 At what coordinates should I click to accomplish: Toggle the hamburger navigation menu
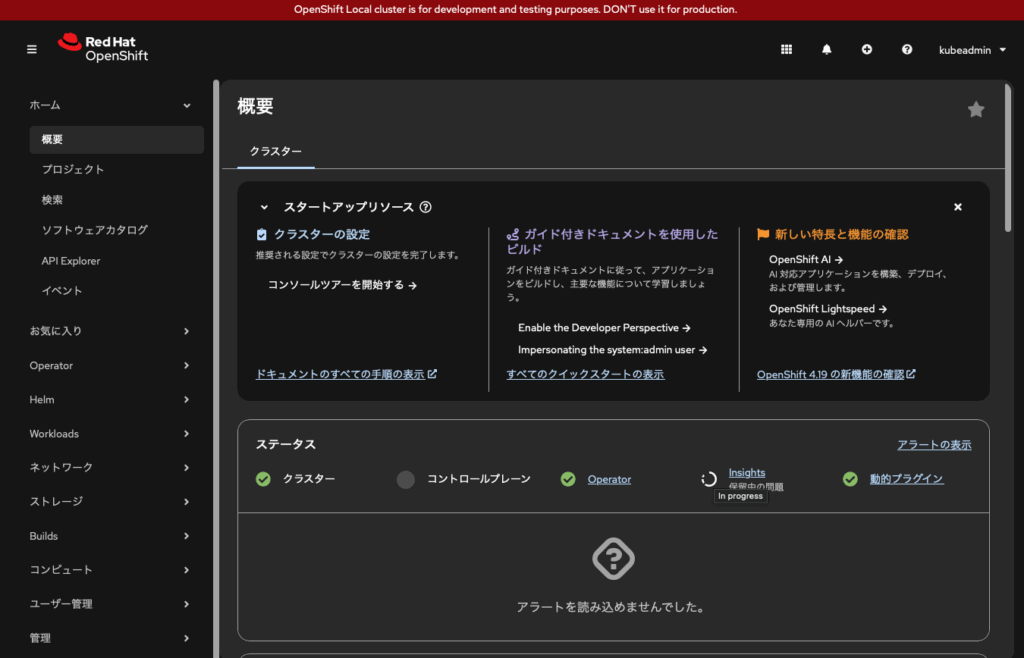(x=32, y=49)
